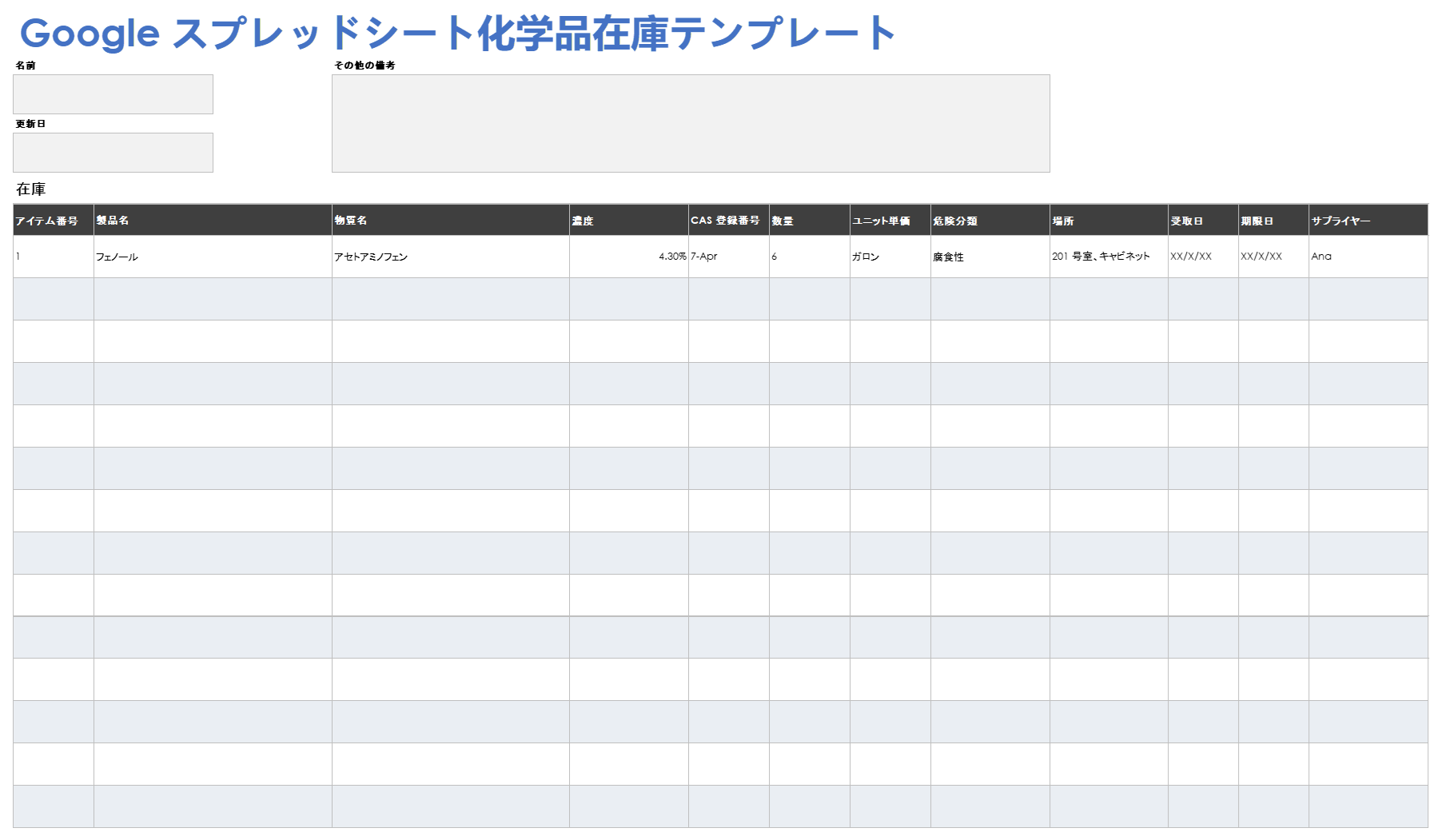Select the 製品名 column header
This screenshot has height=840, width=1442.
[x=213, y=220]
